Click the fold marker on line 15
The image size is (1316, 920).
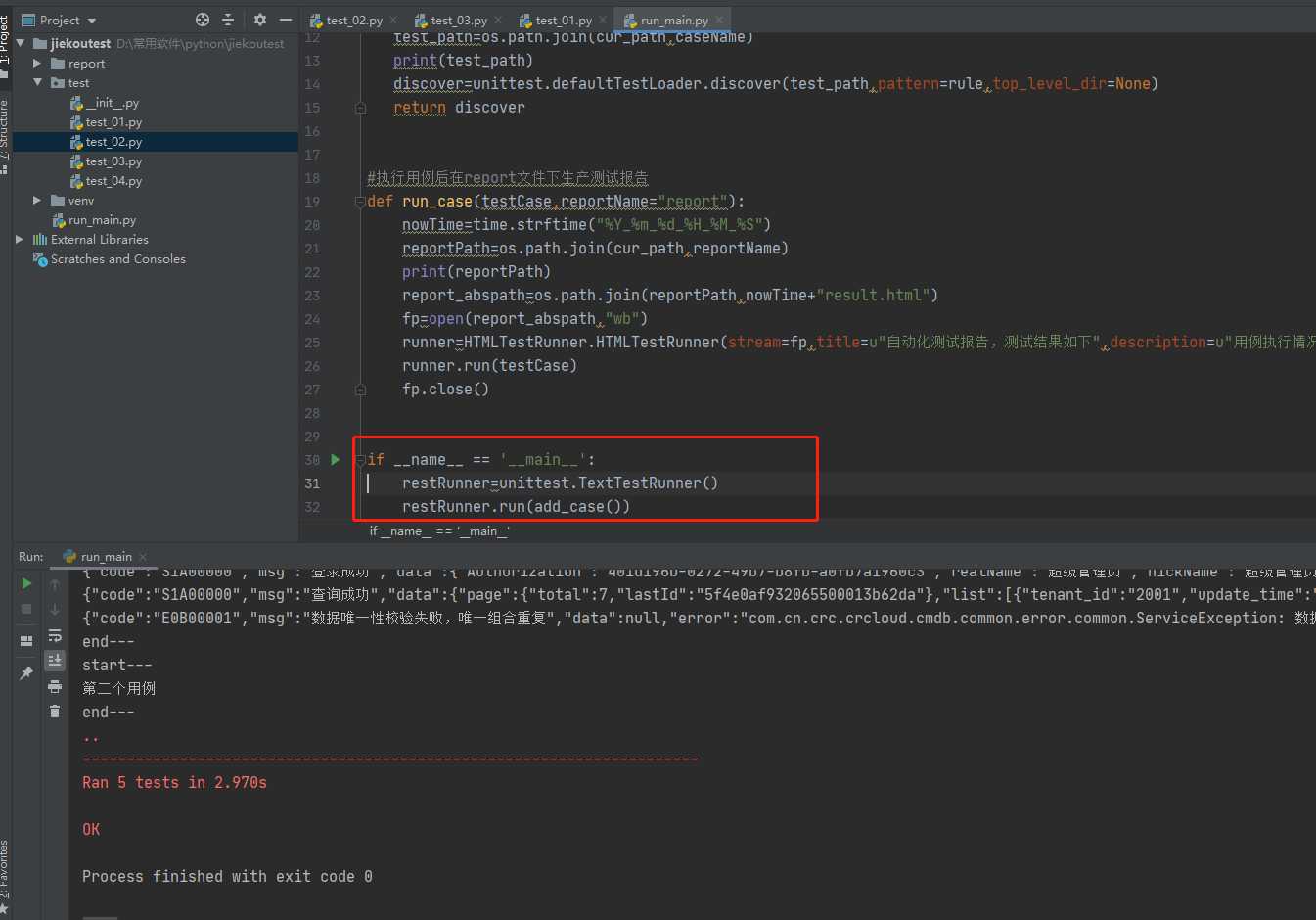pos(360,108)
